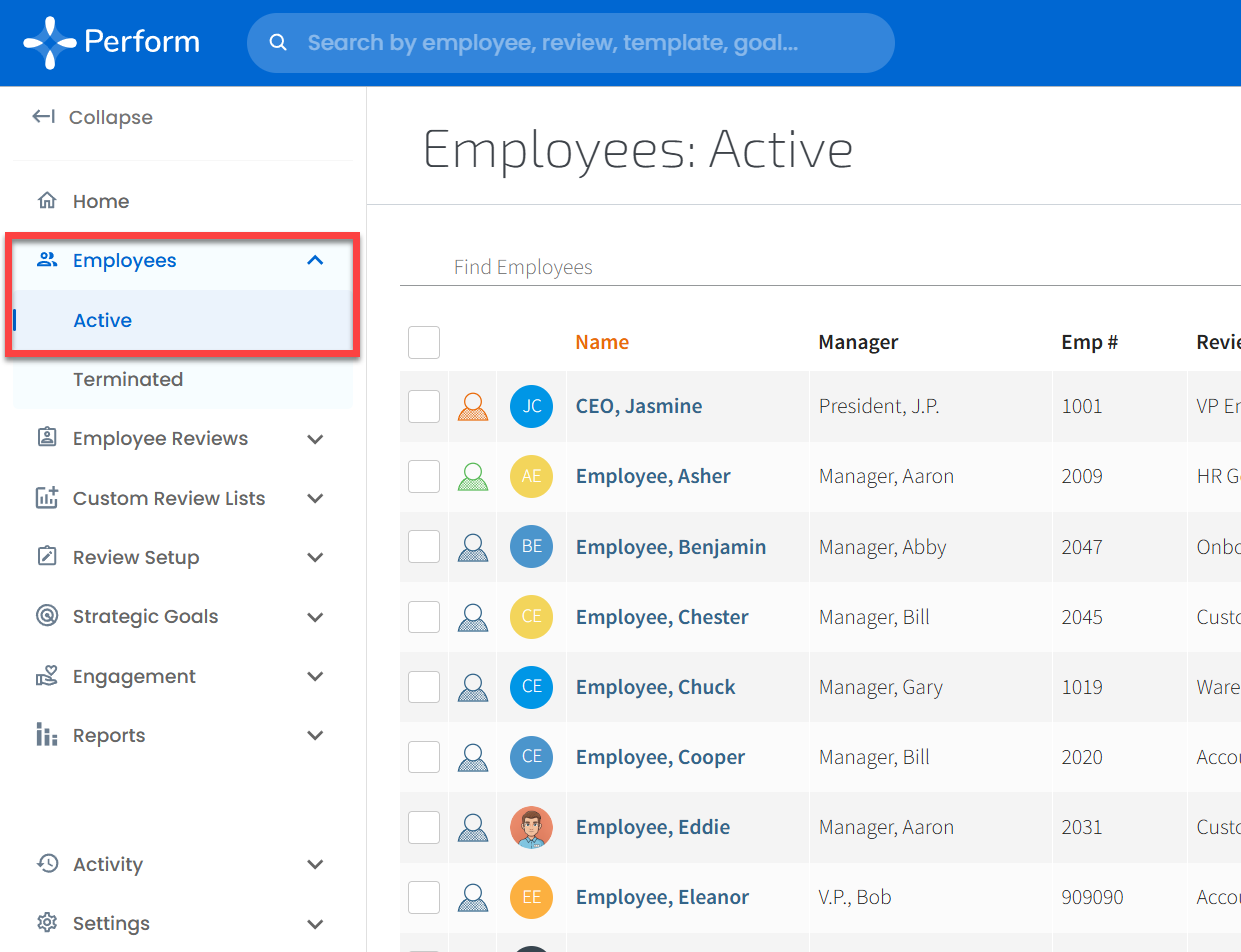This screenshot has height=952, width=1241.
Task: Expand the Settings chevron
Action: pyautogui.click(x=315, y=924)
